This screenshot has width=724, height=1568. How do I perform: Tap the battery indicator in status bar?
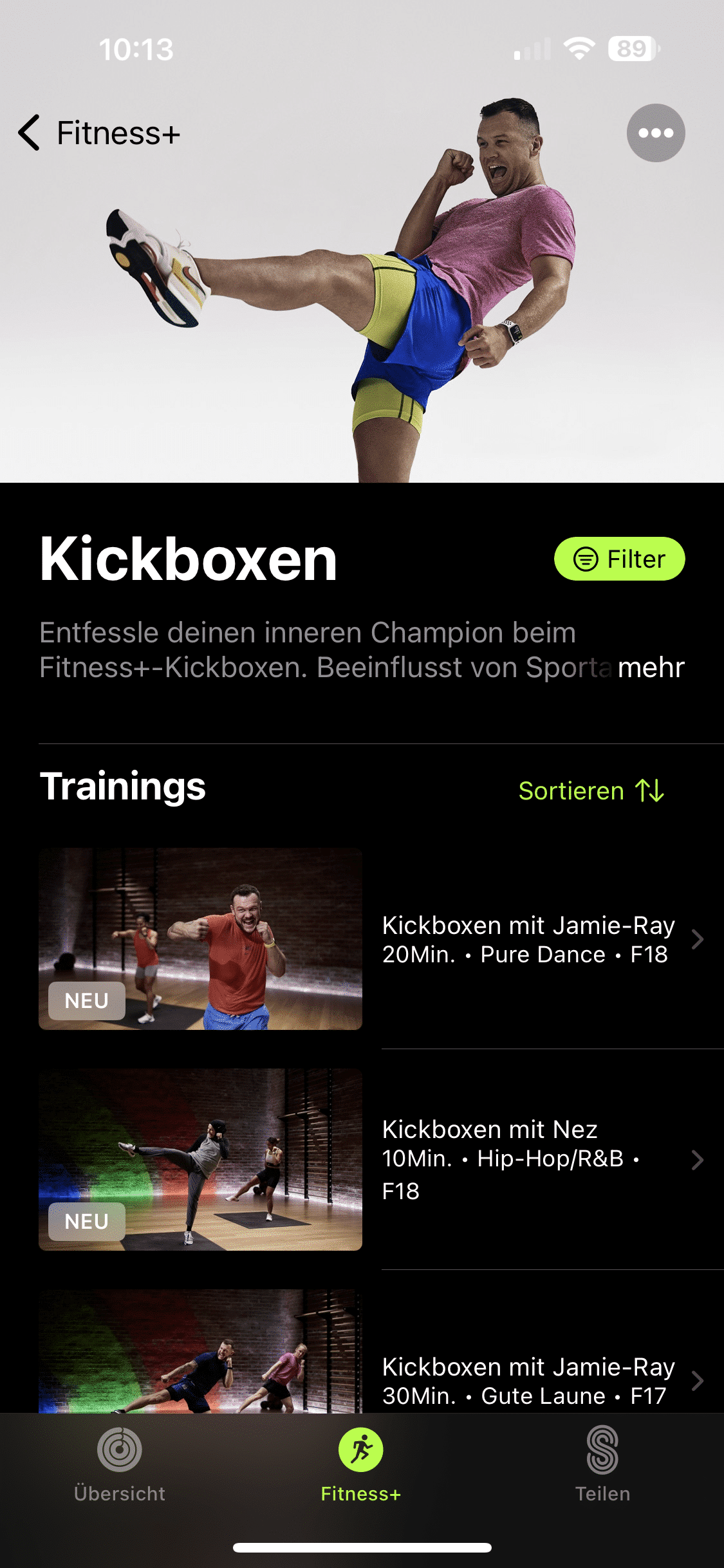(x=634, y=49)
